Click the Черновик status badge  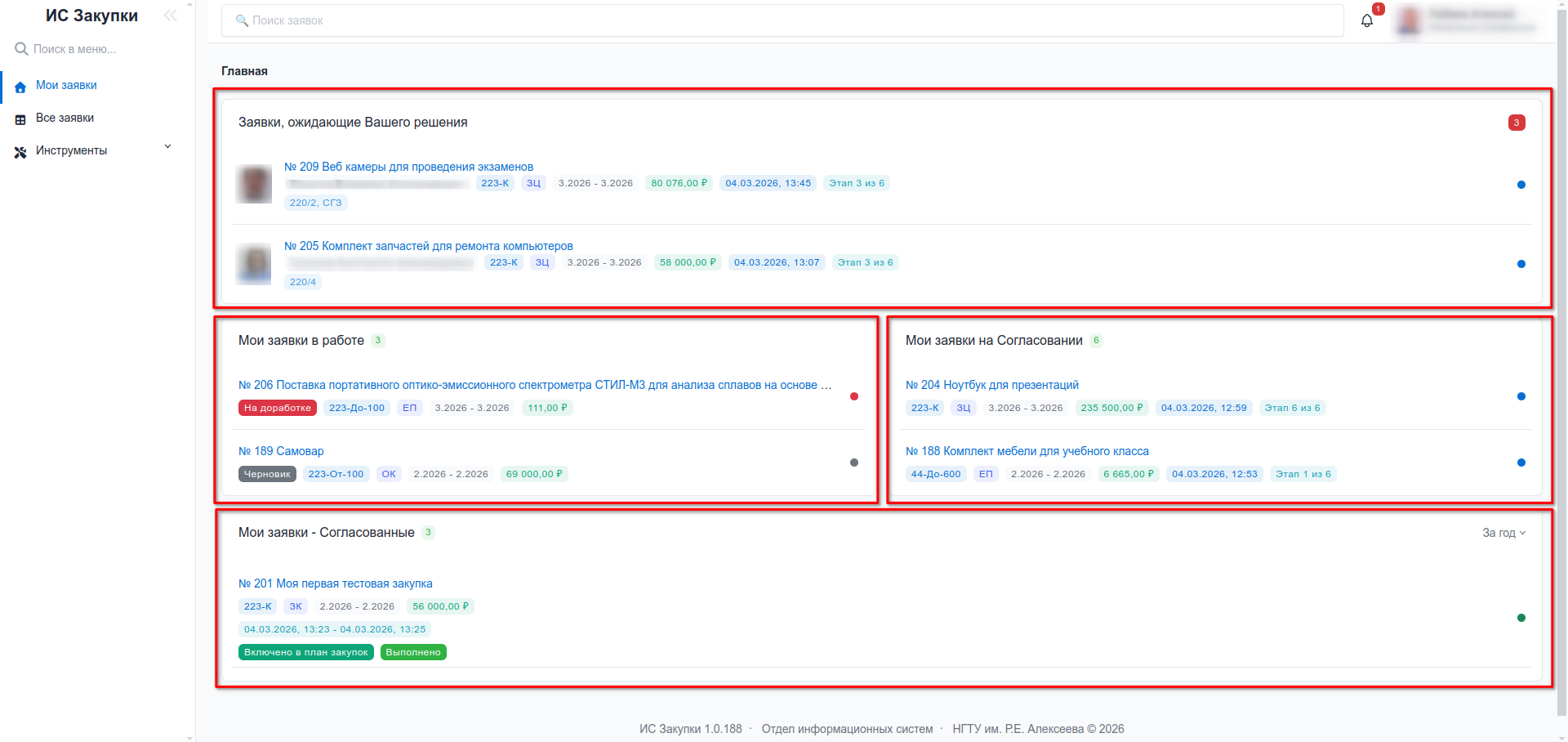click(x=267, y=474)
